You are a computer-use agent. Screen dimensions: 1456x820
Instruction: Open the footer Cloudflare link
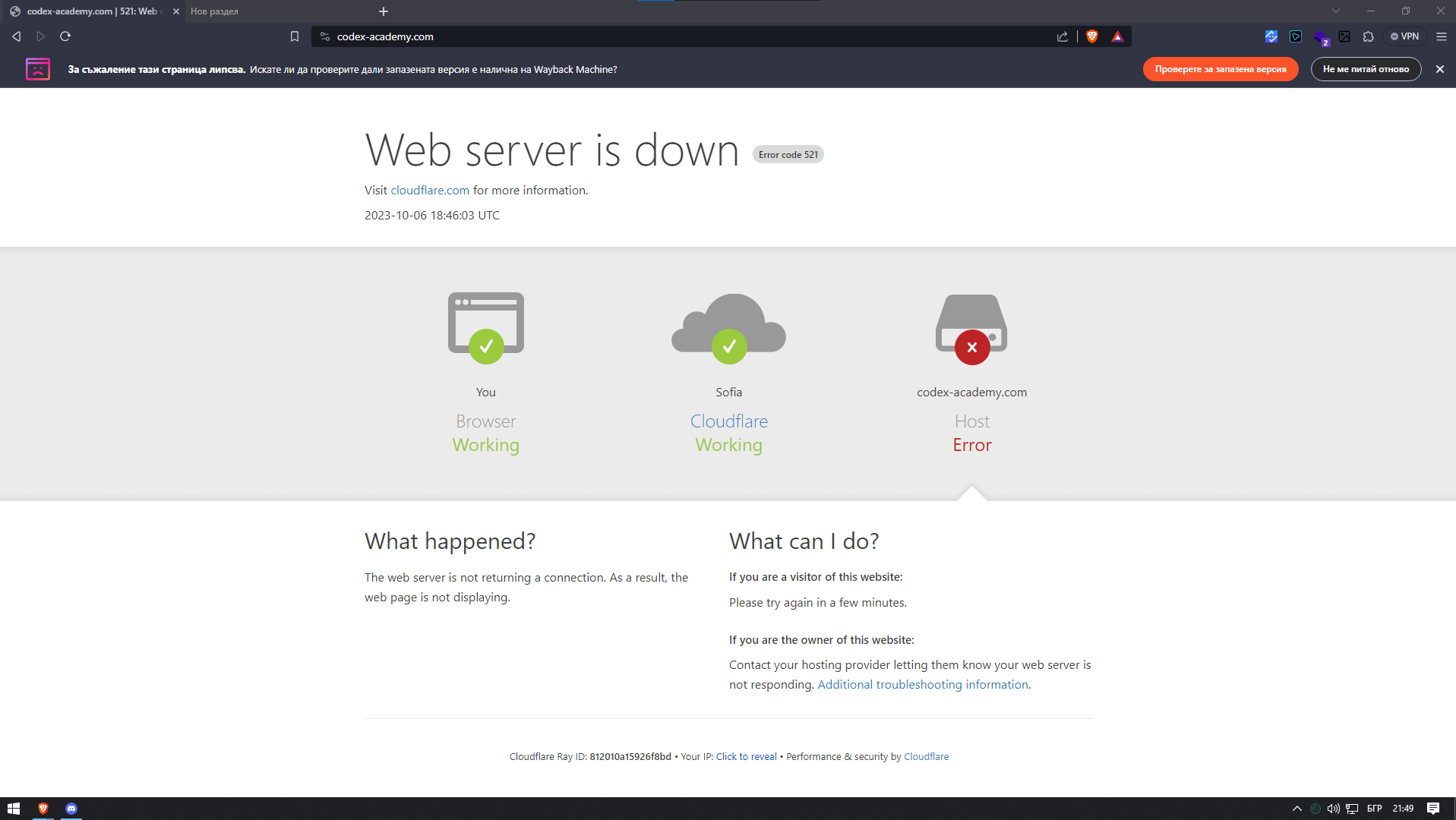927,757
